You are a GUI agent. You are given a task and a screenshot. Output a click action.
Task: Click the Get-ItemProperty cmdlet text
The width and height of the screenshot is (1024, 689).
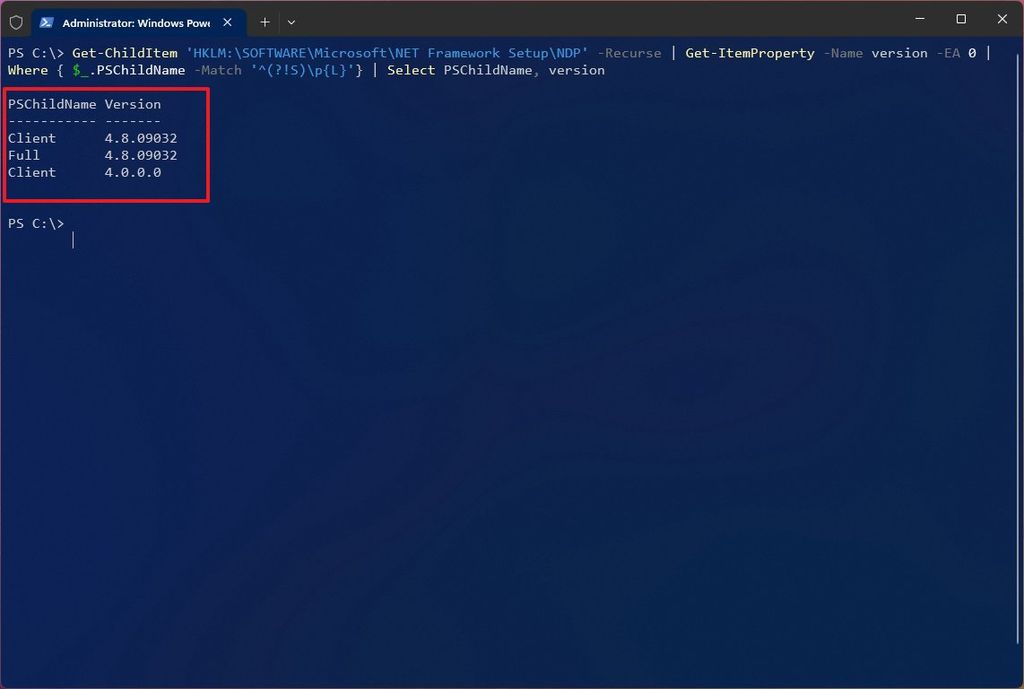(748, 53)
